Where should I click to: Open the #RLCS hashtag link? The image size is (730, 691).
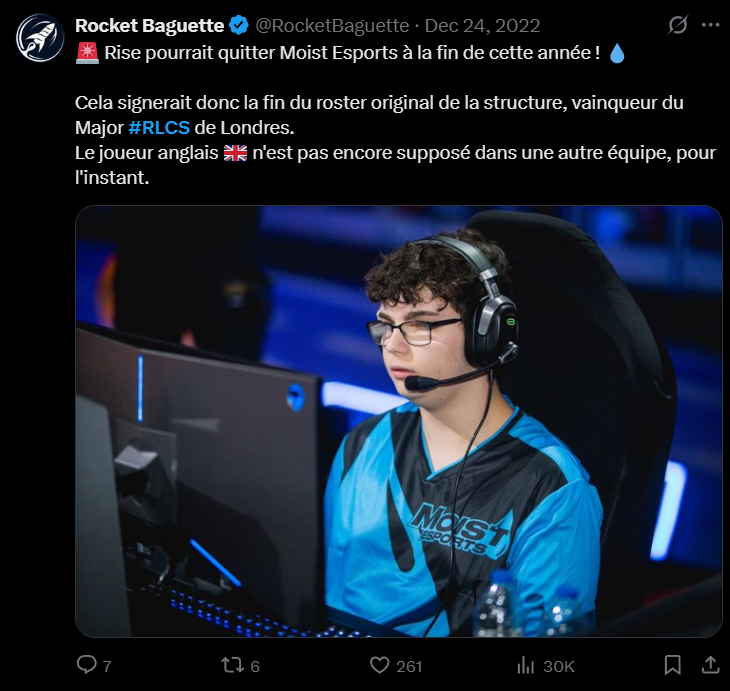click(159, 128)
